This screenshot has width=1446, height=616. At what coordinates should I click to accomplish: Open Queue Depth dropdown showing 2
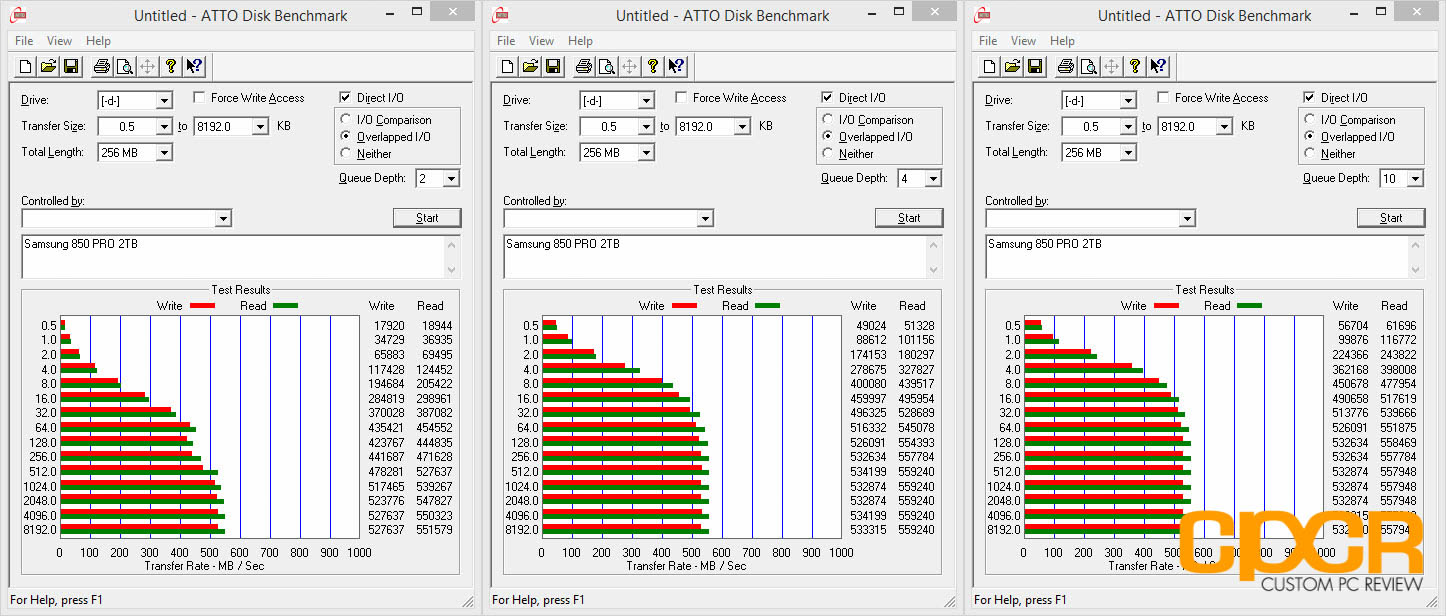coord(451,179)
